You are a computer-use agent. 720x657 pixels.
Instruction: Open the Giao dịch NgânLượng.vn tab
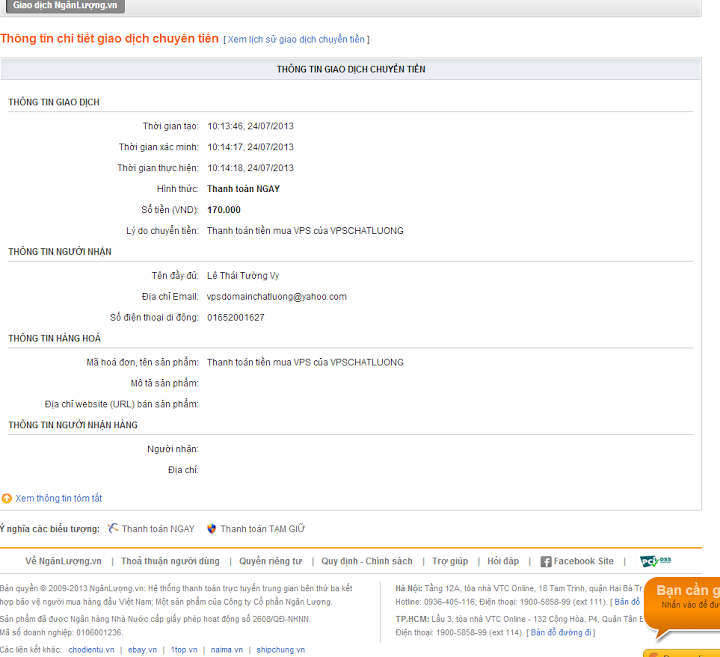coord(65,6)
